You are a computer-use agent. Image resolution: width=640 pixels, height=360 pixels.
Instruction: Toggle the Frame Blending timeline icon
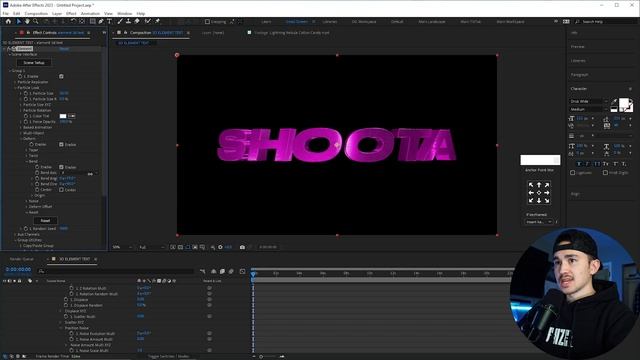click(x=222, y=271)
